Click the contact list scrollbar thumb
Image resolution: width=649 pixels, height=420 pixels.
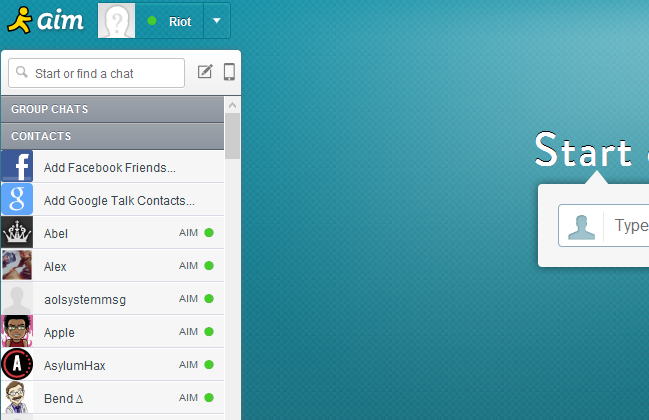tap(233, 136)
